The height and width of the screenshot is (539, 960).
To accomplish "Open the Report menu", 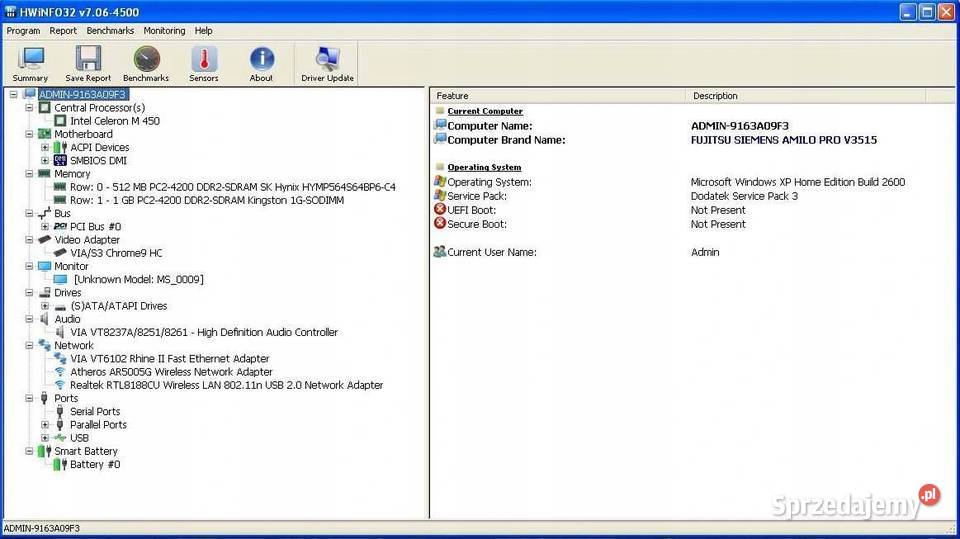I will (63, 31).
